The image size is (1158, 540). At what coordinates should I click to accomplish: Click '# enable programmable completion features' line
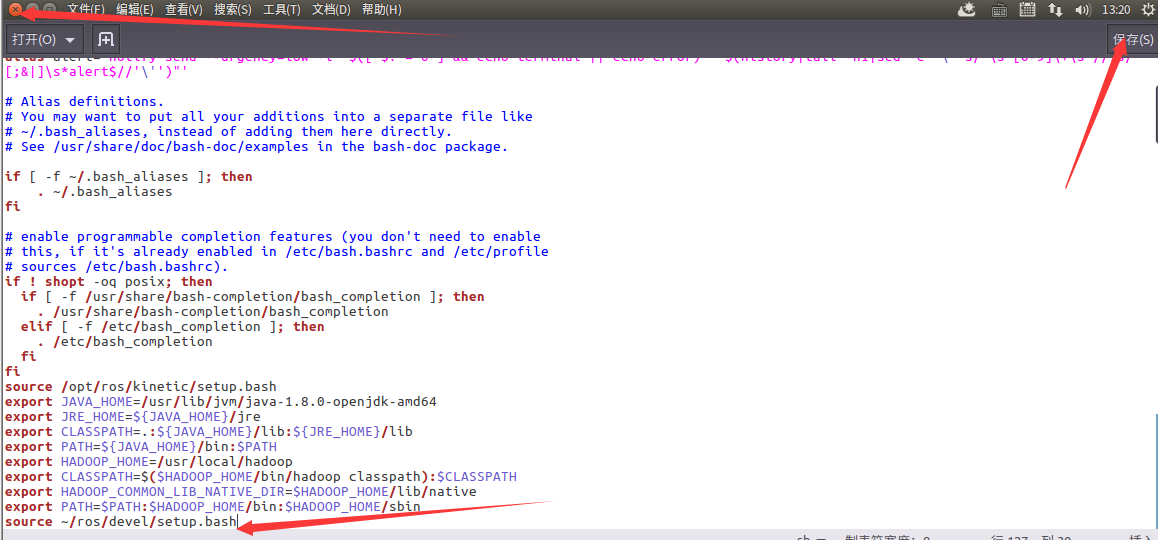[273, 236]
